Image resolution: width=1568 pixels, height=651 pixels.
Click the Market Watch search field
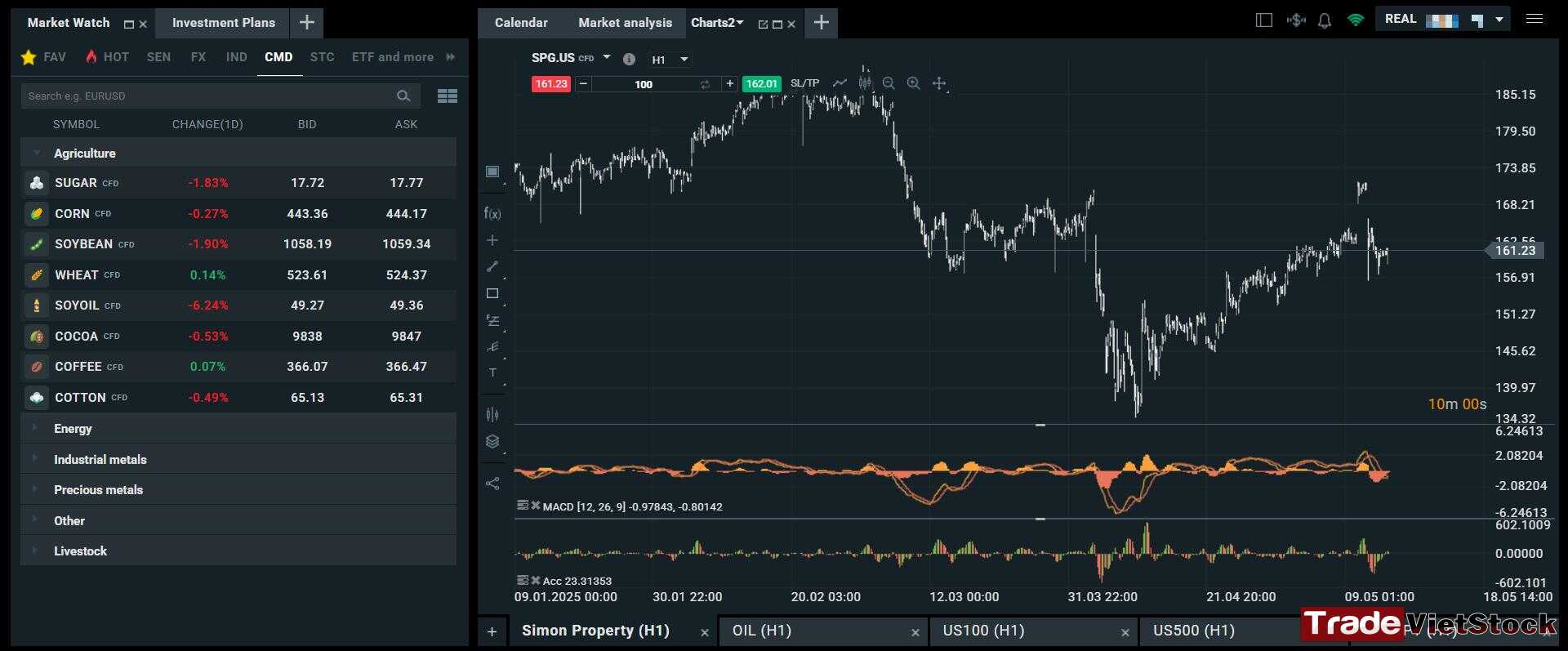pyautogui.click(x=220, y=96)
